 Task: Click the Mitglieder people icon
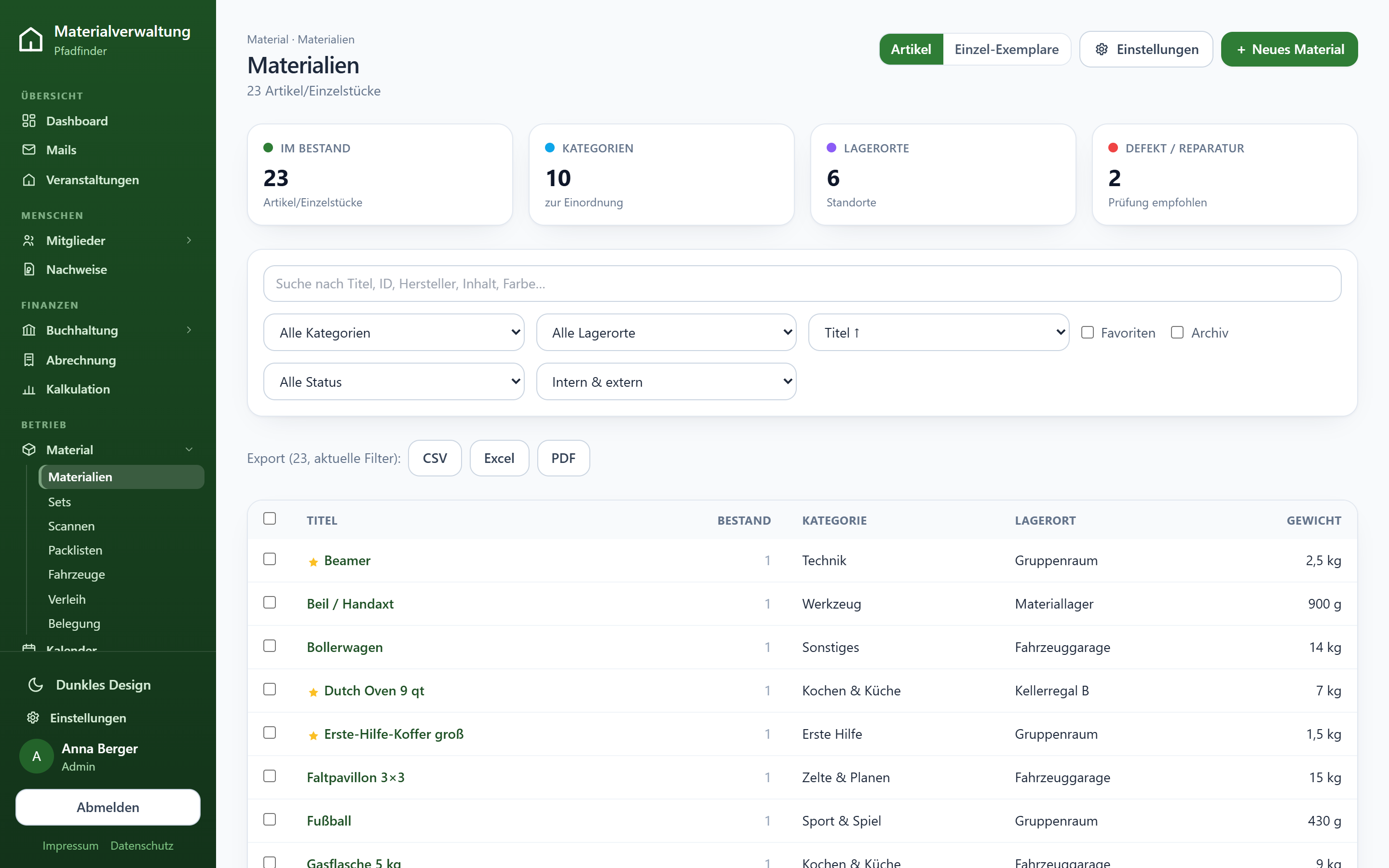(x=29, y=241)
